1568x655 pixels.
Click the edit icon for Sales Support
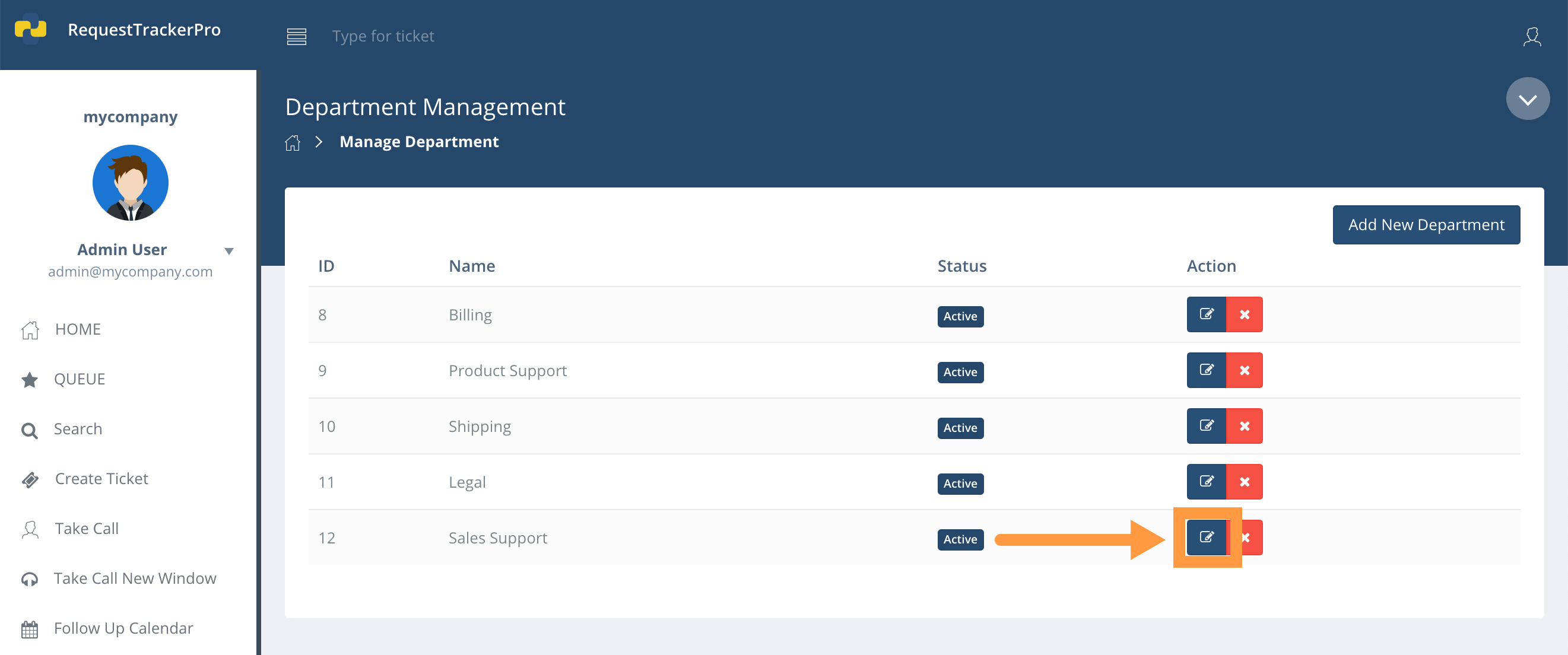(x=1207, y=538)
